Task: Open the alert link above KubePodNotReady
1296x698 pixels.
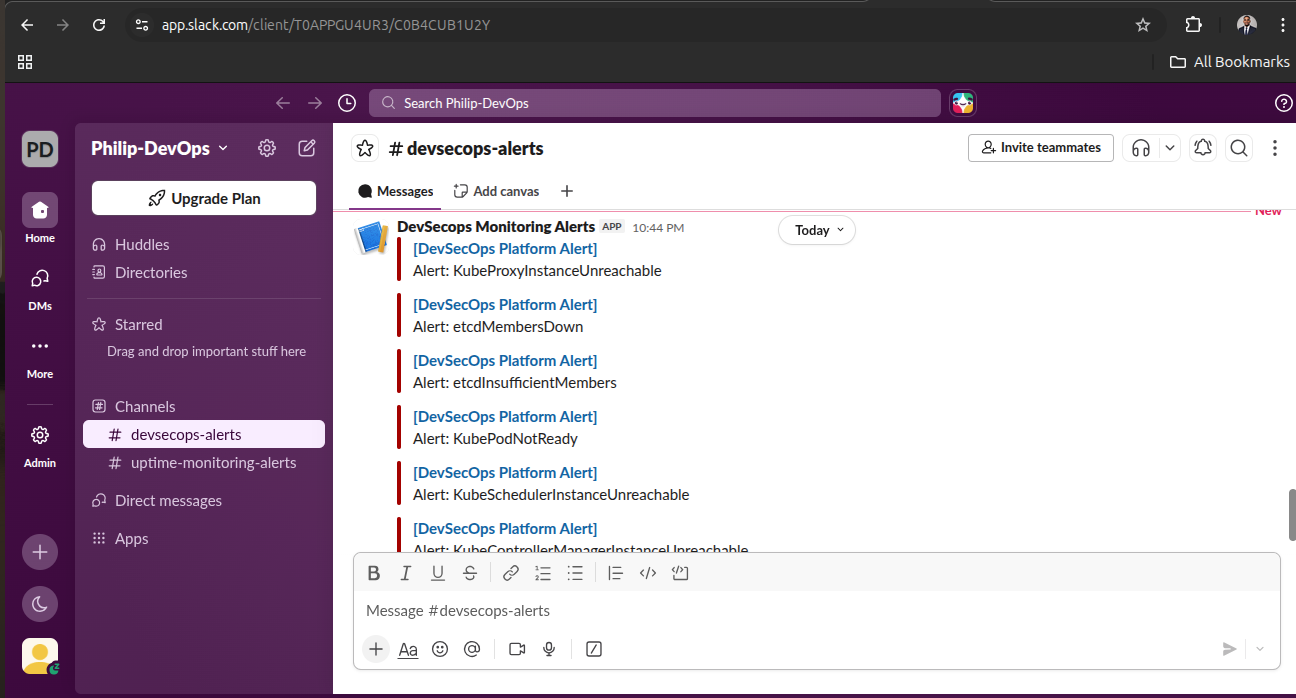Action: [x=505, y=416]
